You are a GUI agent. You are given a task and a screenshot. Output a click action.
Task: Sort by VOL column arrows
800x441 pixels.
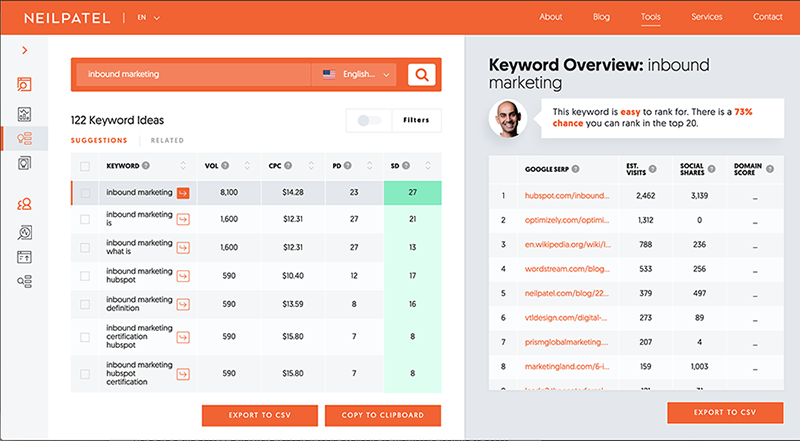point(247,165)
